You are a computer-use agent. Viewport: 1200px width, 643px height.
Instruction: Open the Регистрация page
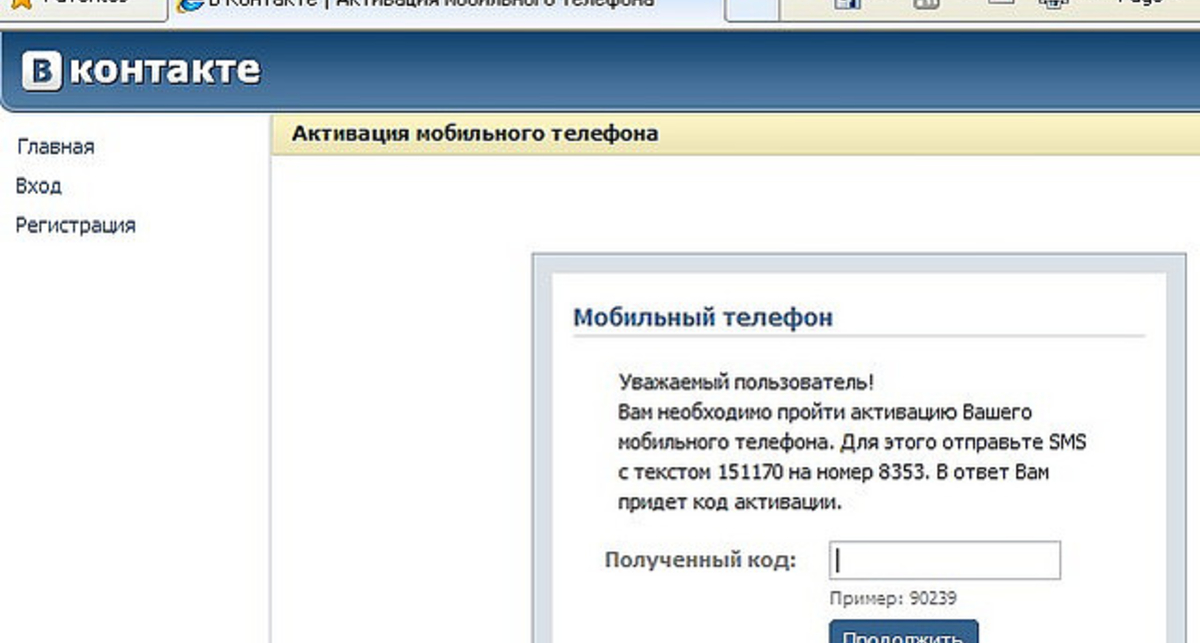tap(75, 225)
